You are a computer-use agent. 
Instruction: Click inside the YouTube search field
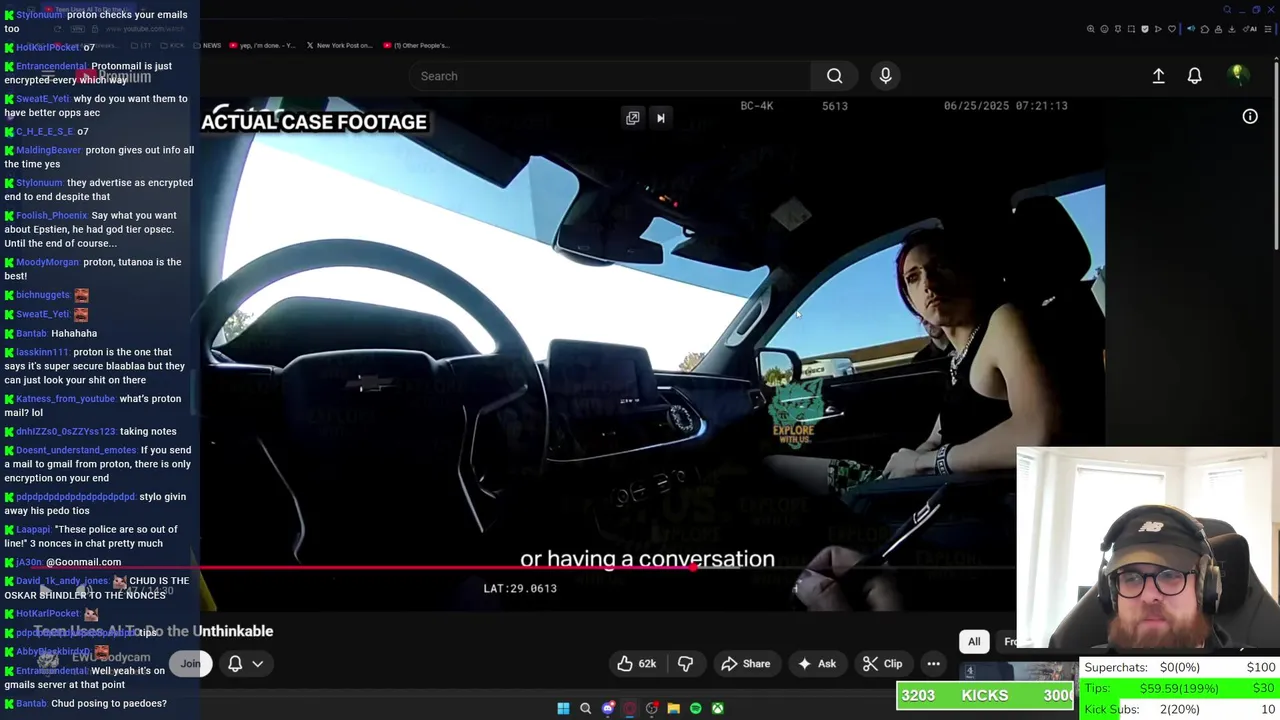click(610, 76)
